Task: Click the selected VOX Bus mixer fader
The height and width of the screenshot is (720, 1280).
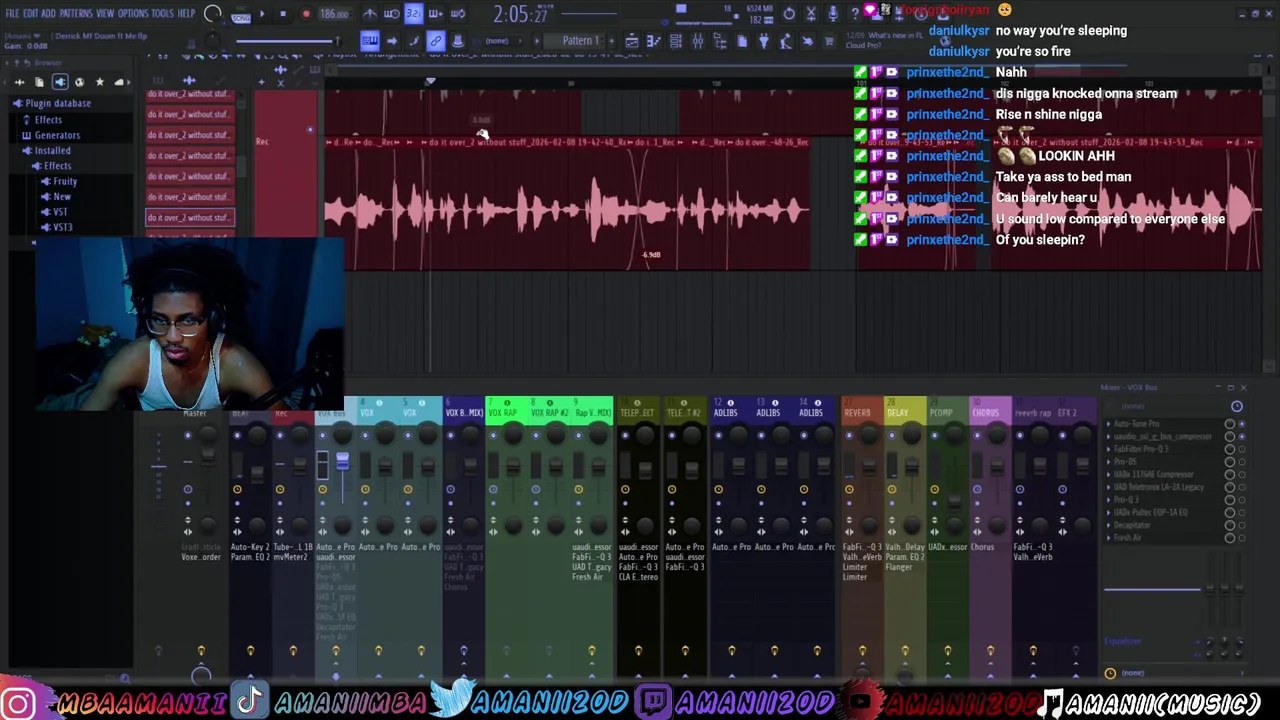Action: 342,460
